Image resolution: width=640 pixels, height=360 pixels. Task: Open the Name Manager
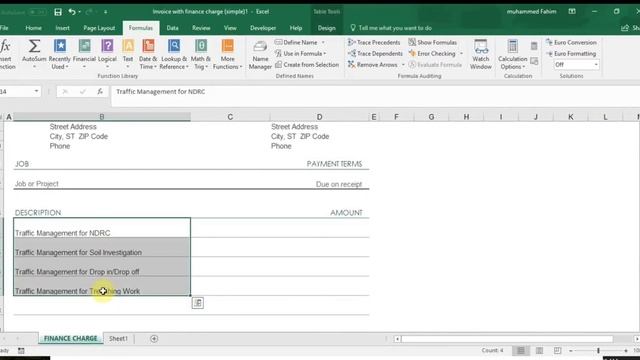(260, 55)
